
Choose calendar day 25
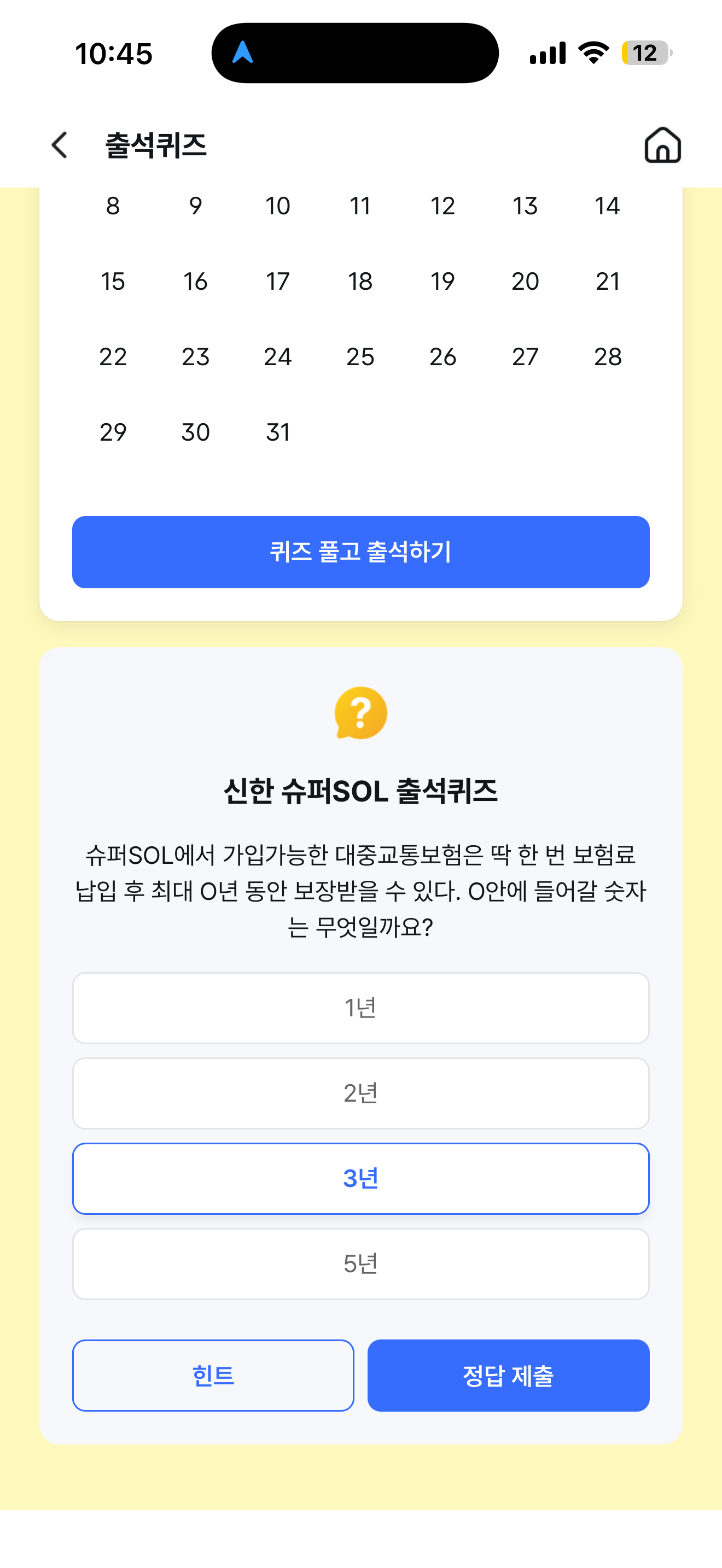360,356
